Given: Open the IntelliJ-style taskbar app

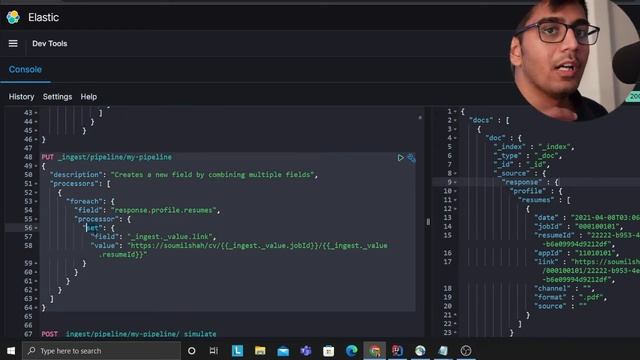Looking at the screenshot, I should coord(397,351).
